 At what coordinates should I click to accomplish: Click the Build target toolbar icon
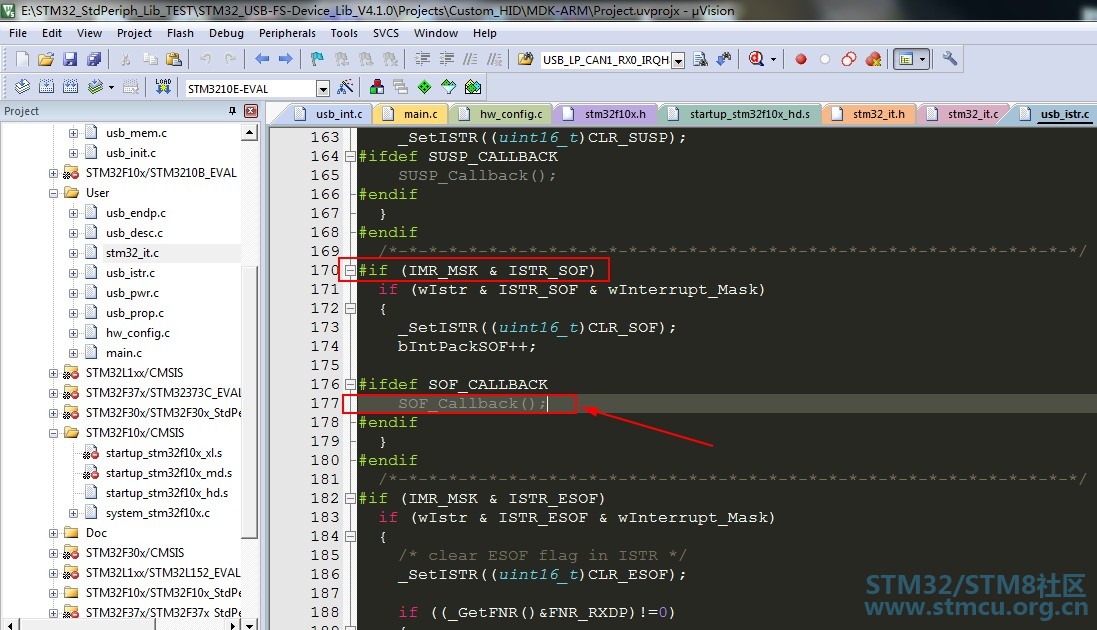[x=46, y=88]
